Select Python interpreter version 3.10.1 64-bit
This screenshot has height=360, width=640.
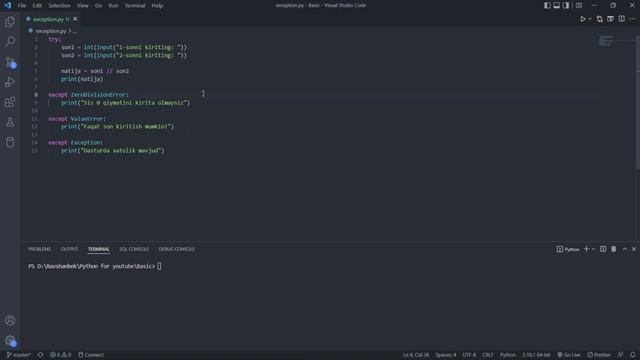(x=536, y=355)
